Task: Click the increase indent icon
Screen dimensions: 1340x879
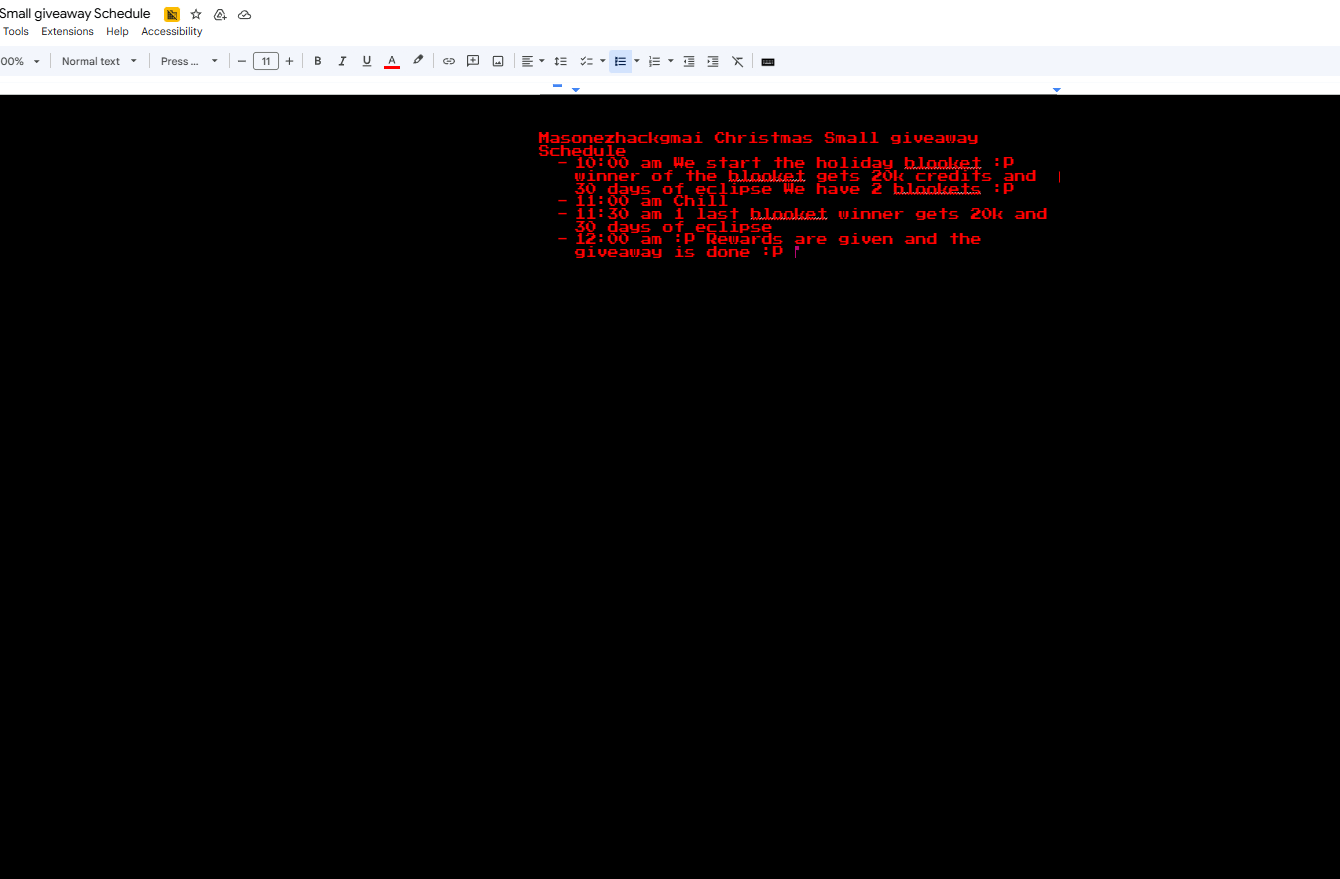Action: (713, 62)
